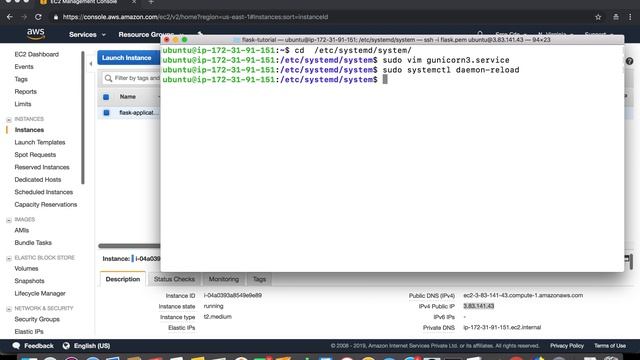Switch to the Tags tab
Screen dimensions: 640x360
[x=259, y=279]
